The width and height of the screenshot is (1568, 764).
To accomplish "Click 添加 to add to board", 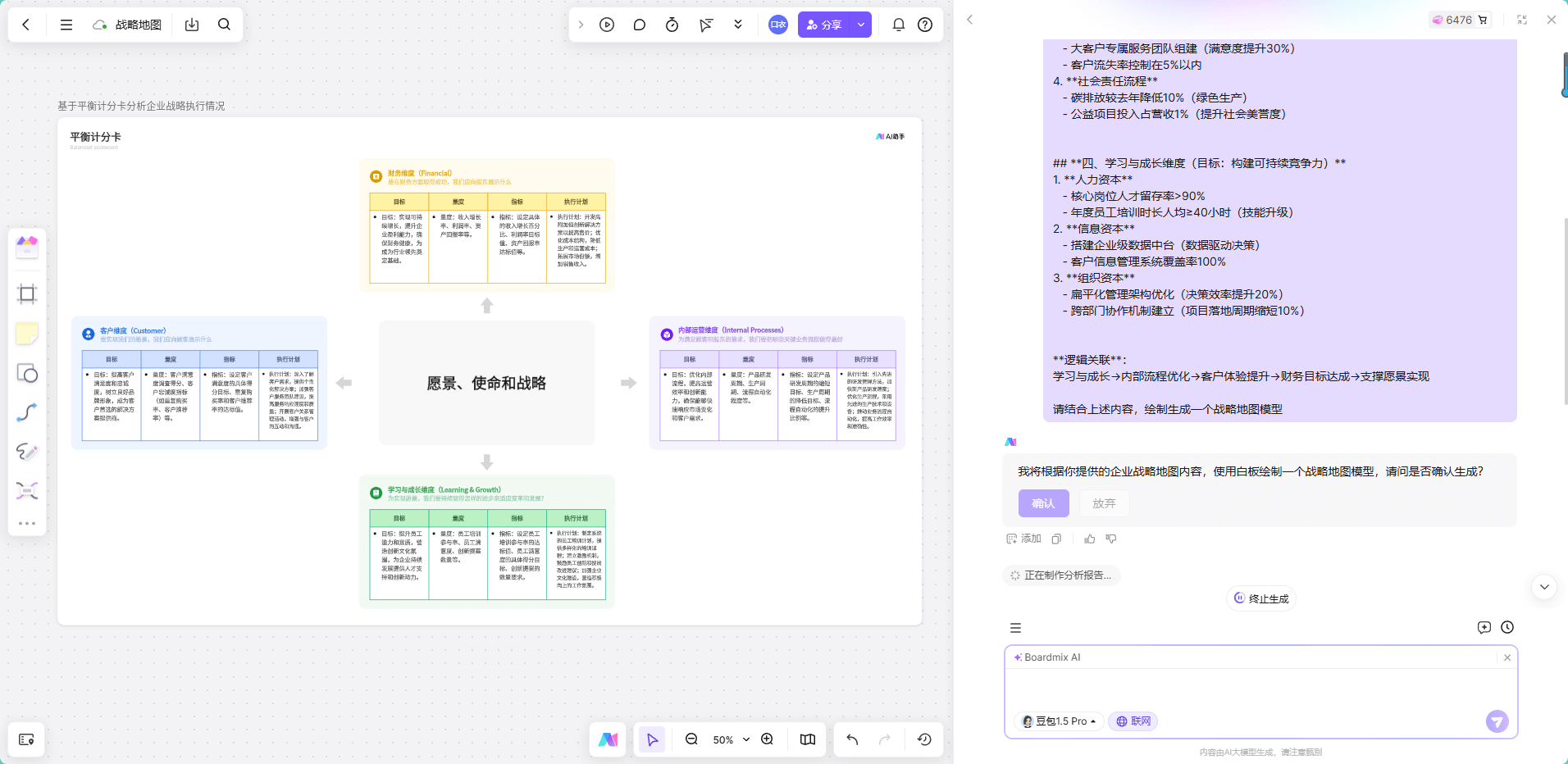I will (1023, 539).
